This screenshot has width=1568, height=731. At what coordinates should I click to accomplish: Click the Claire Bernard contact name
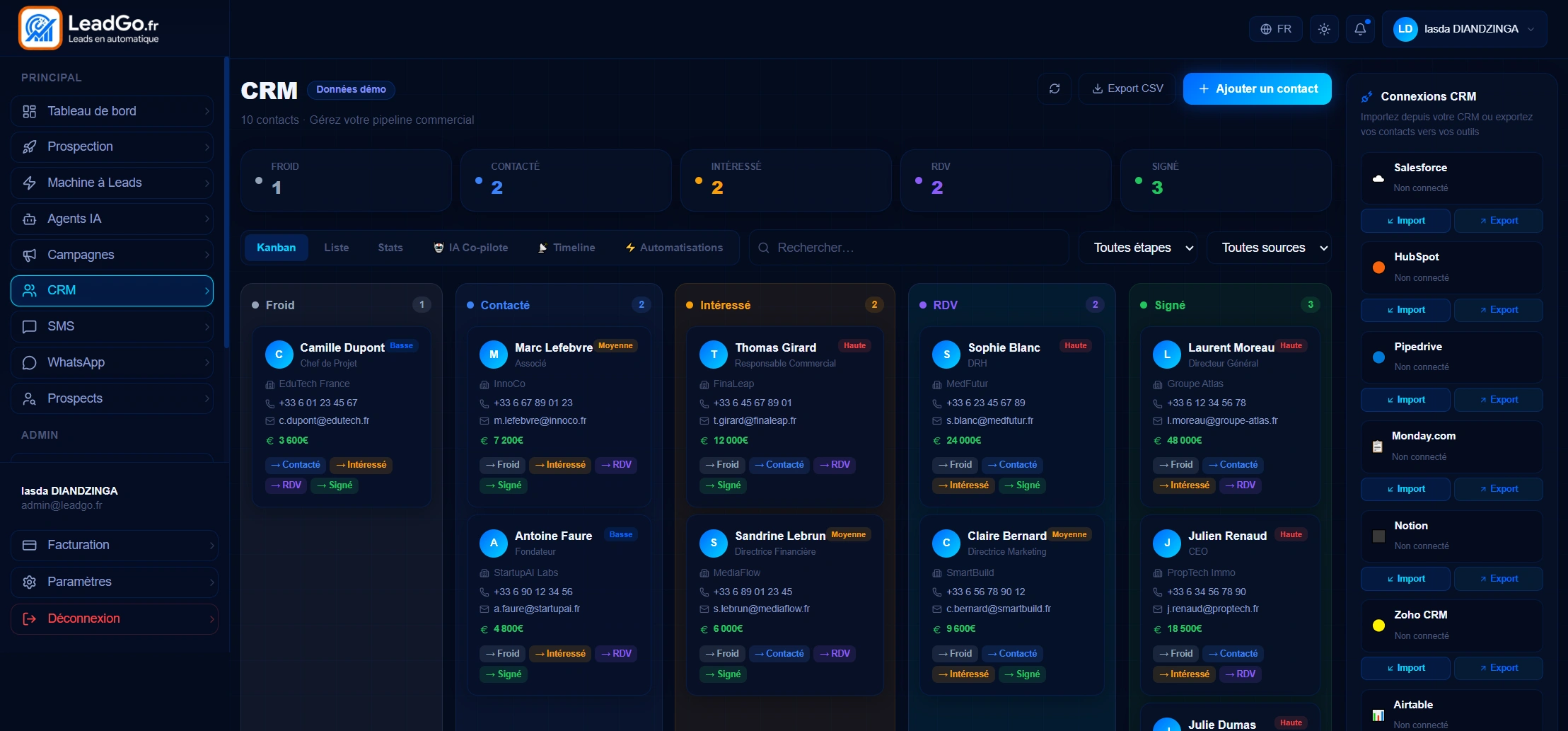point(1007,536)
